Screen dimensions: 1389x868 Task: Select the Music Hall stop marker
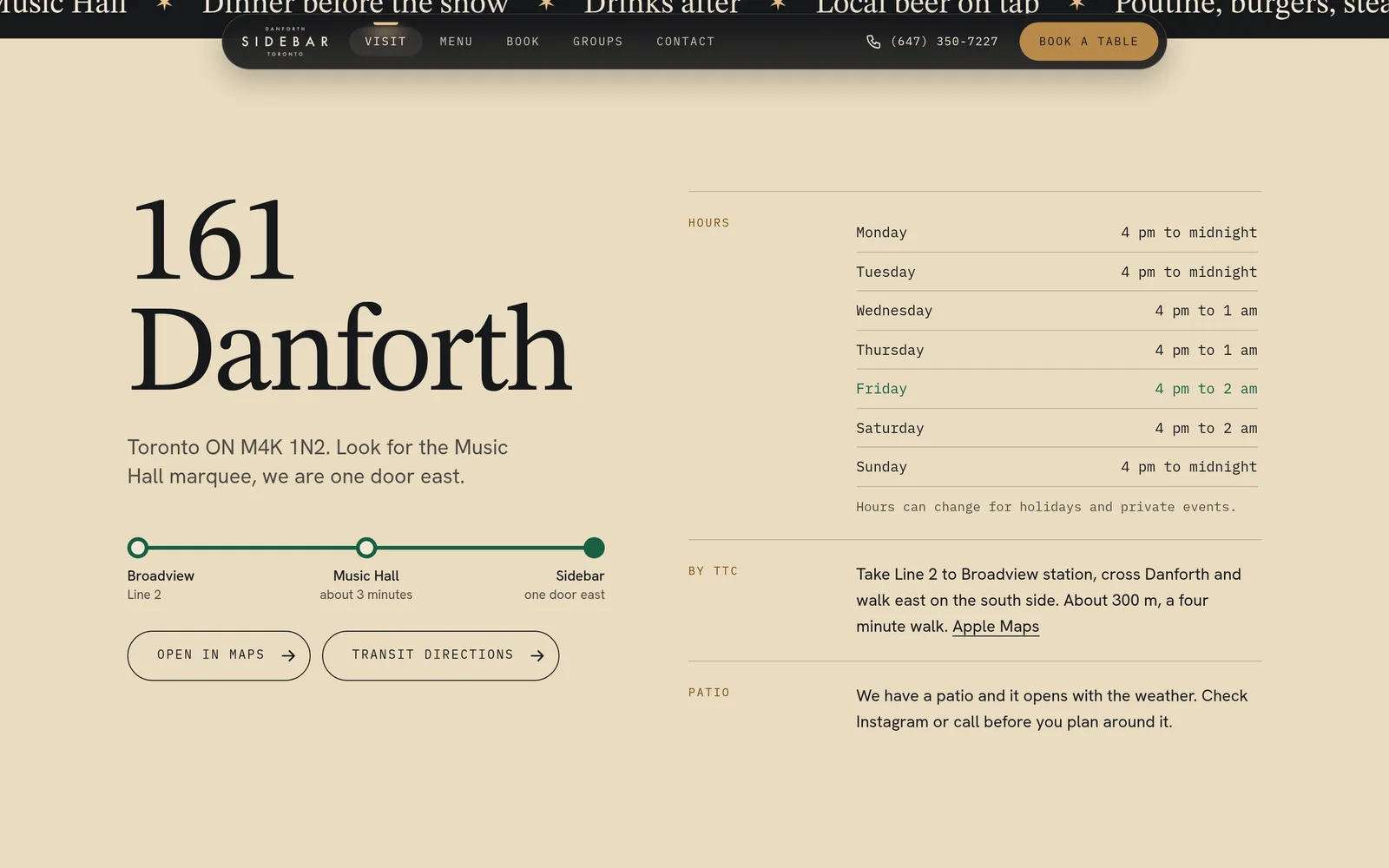[366, 548]
